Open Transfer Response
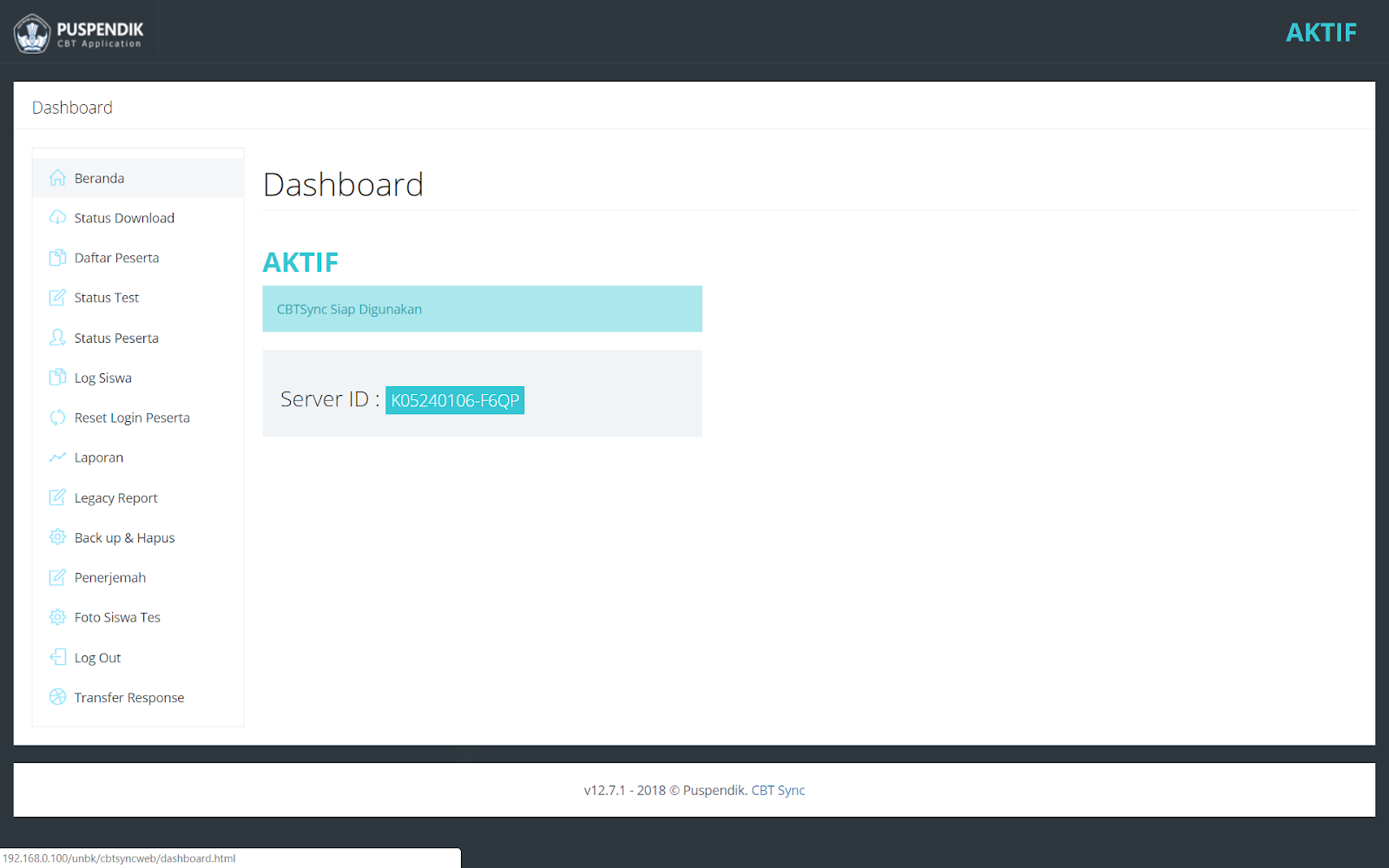Image resolution: width=1389 pixels, height=868 pixels. click(x=138, y=697)
